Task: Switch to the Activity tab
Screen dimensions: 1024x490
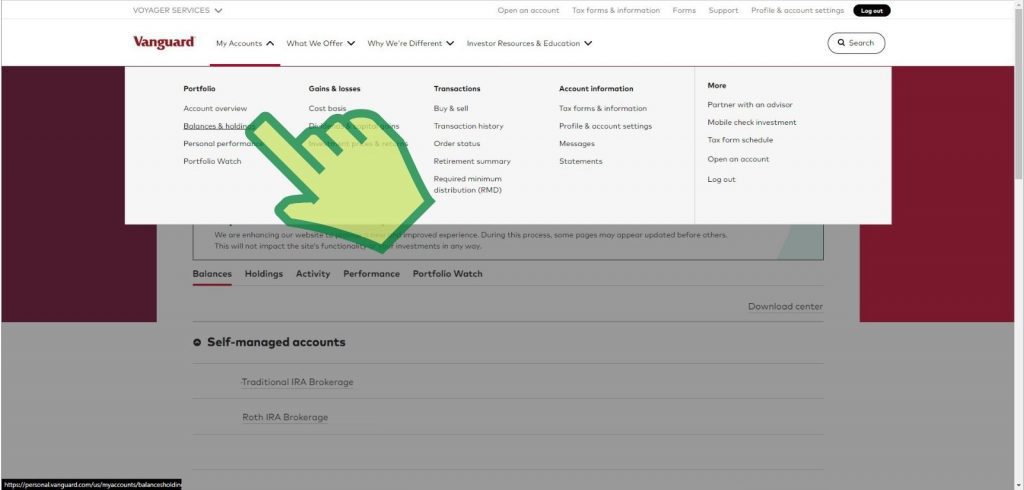Action: pos(313,274)
